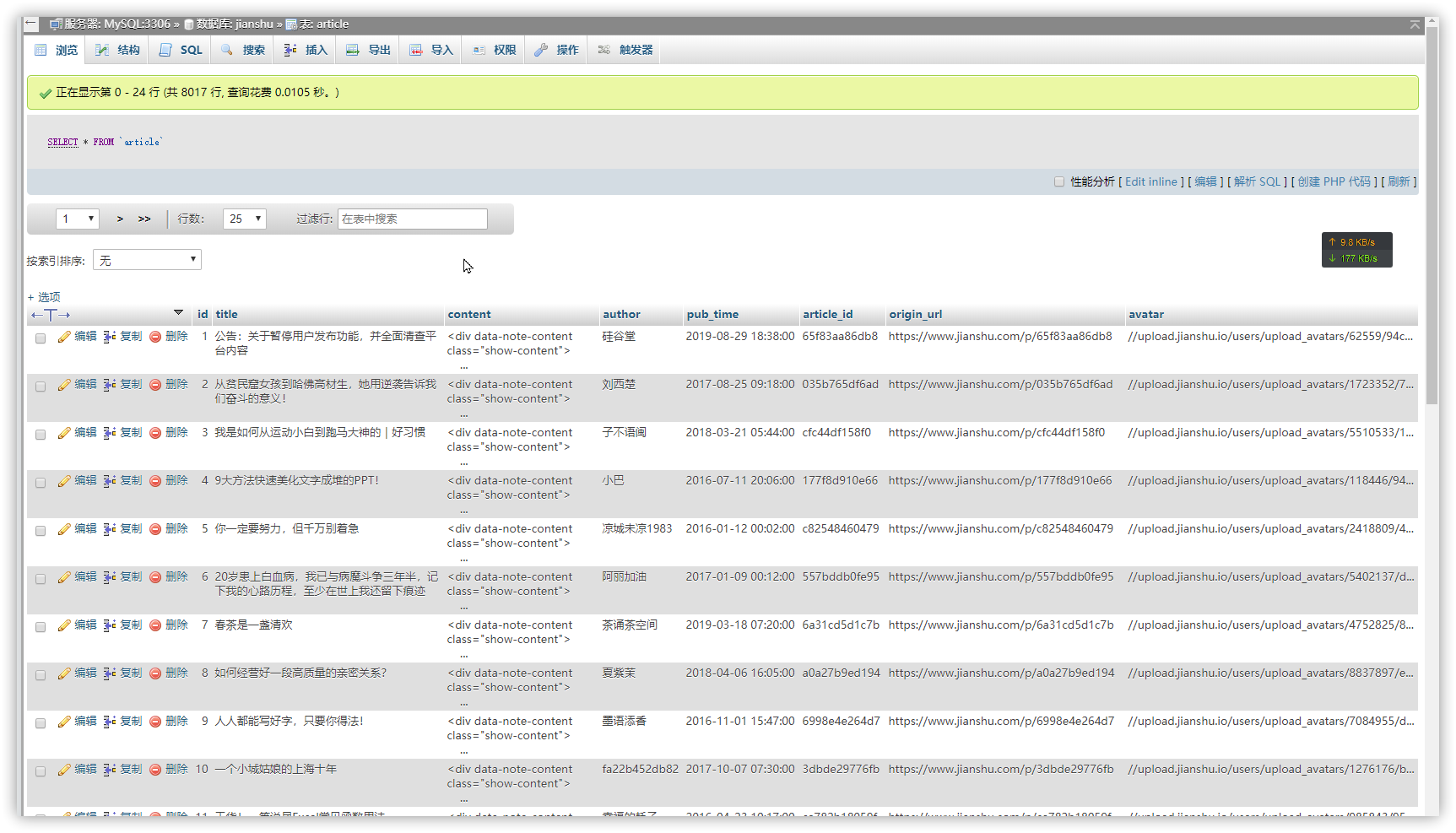The width and height of the screenshot is (1456, 833).
Task: Click the pencil edit icon for row 5
Action: pyautogui.click(x=64, y=529)
